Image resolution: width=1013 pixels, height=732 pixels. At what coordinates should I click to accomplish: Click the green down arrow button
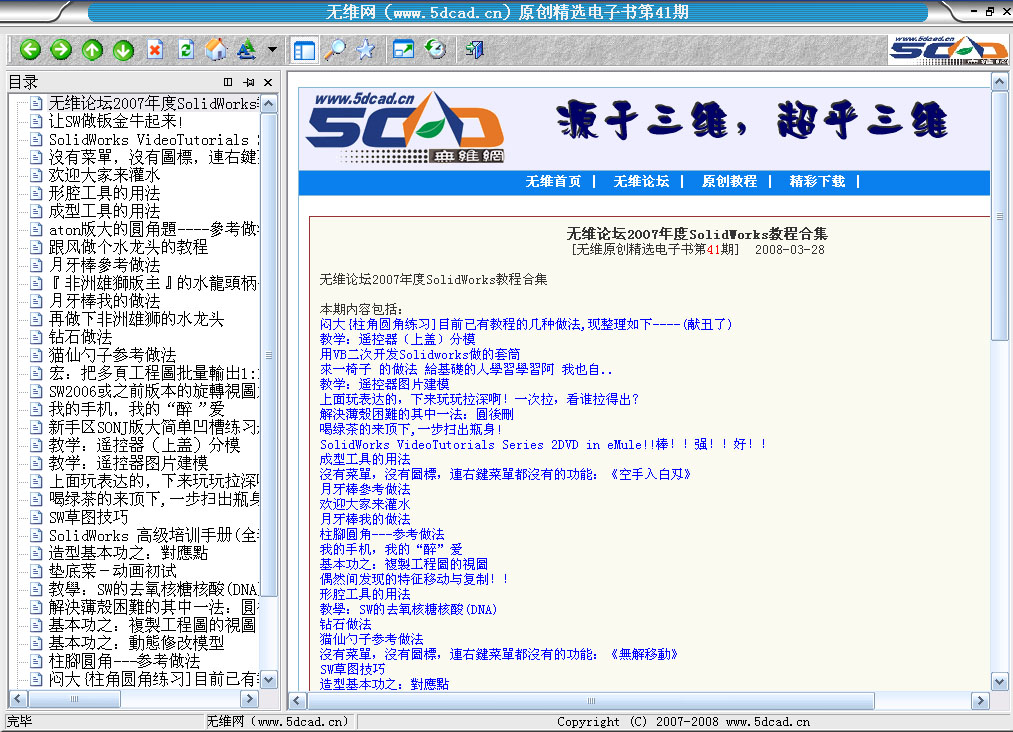click(123, 50)
